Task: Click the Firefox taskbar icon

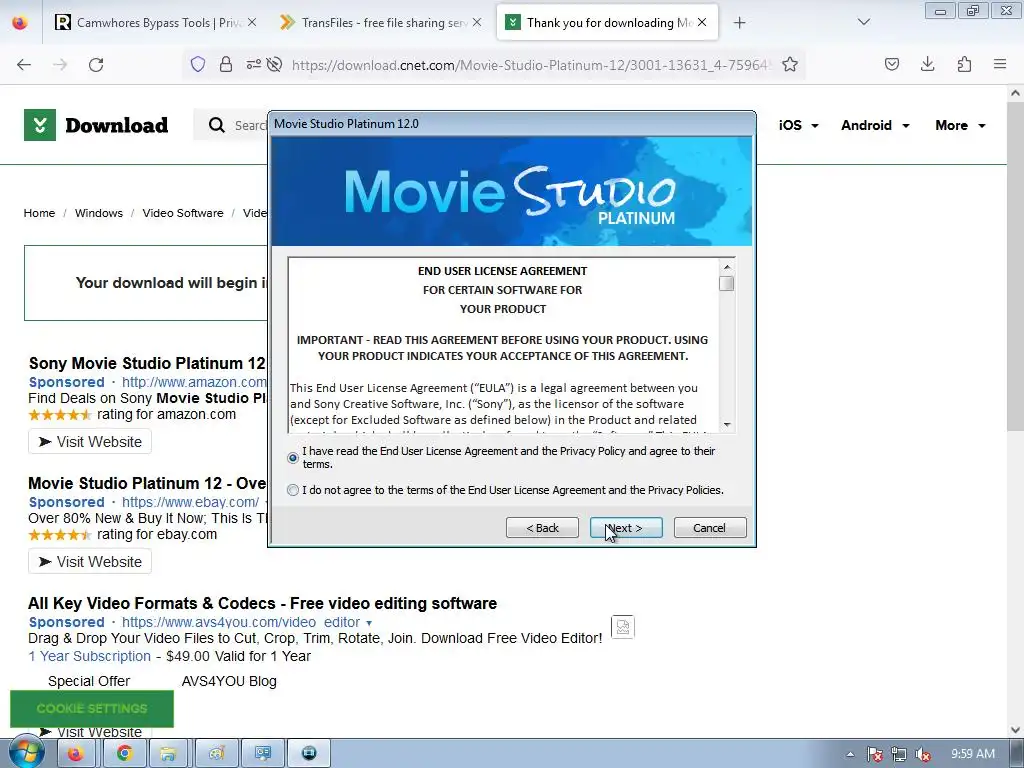Action: [x=76, y=753]
